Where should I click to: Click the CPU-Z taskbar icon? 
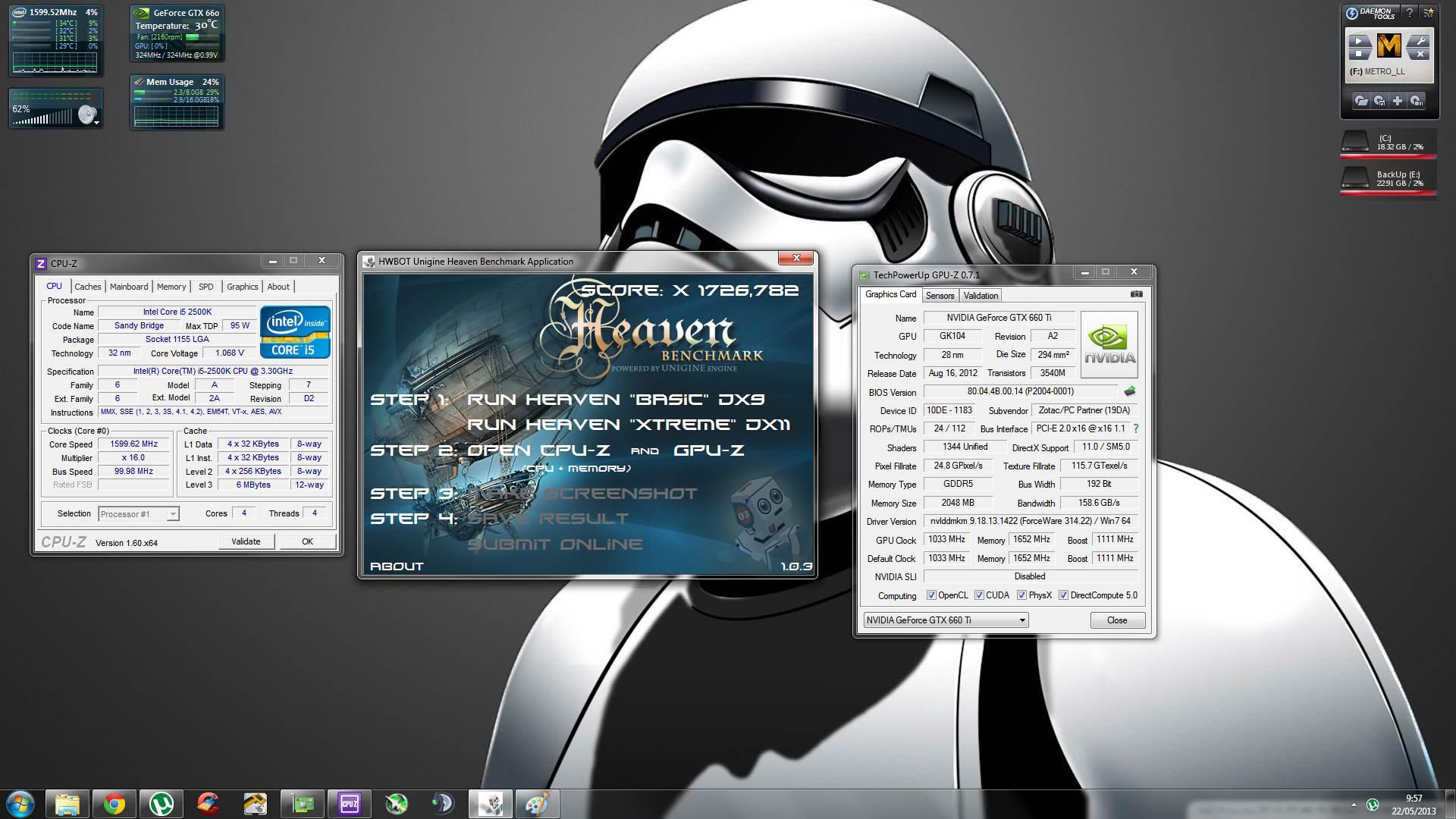click(350, 804)
